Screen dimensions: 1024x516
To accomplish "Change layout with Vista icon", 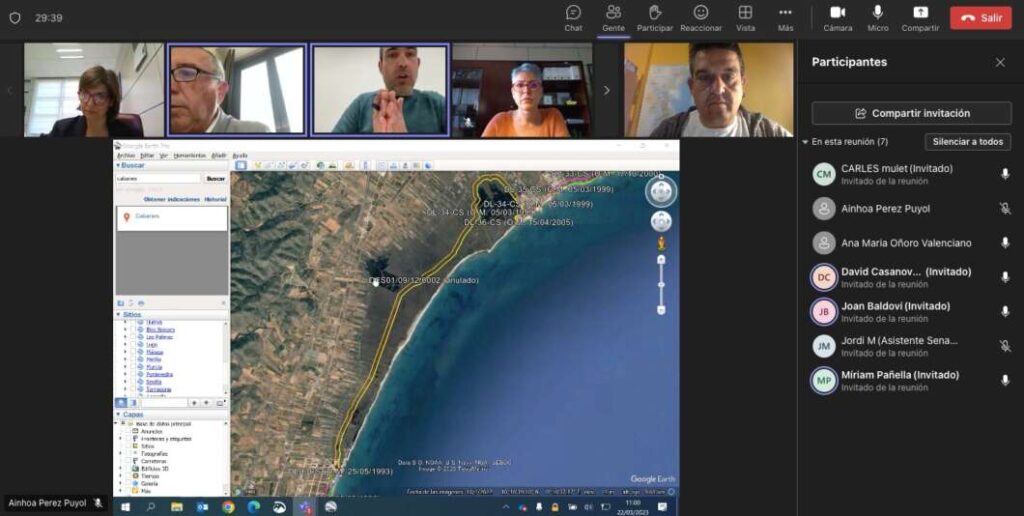I will (745, 17).
